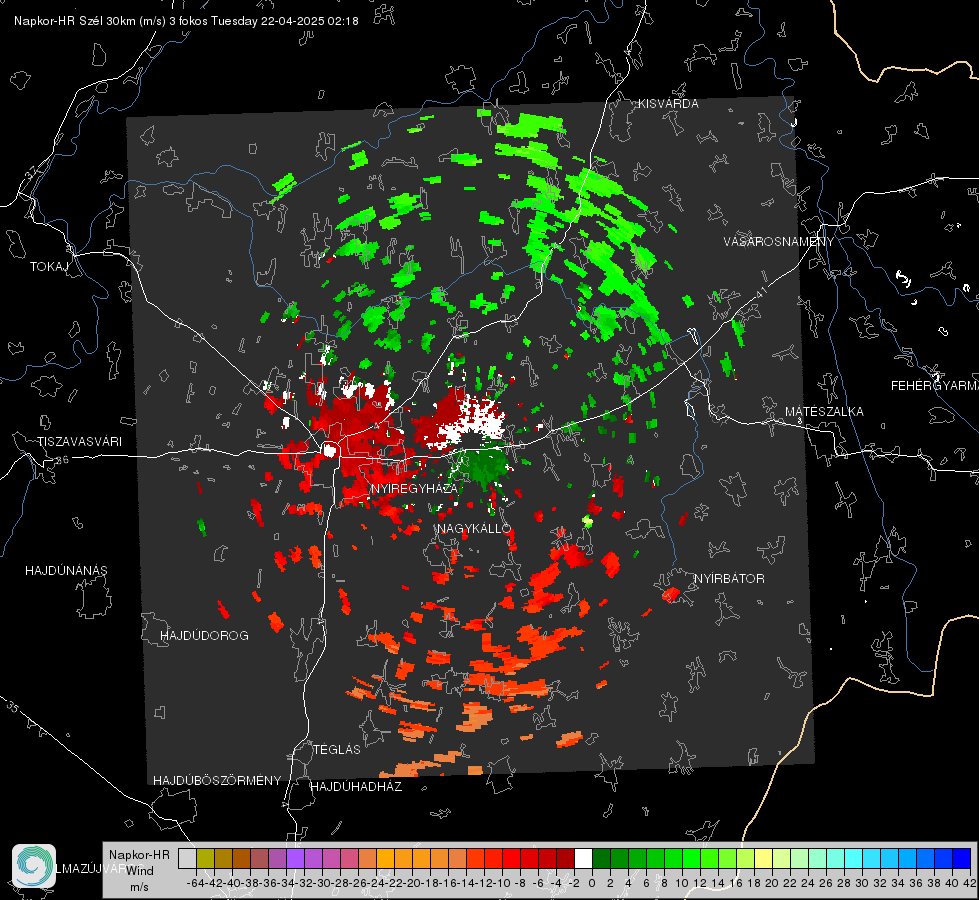
Task: Select the white swatch between -2 and 0
Action: (x=583, y=858)
